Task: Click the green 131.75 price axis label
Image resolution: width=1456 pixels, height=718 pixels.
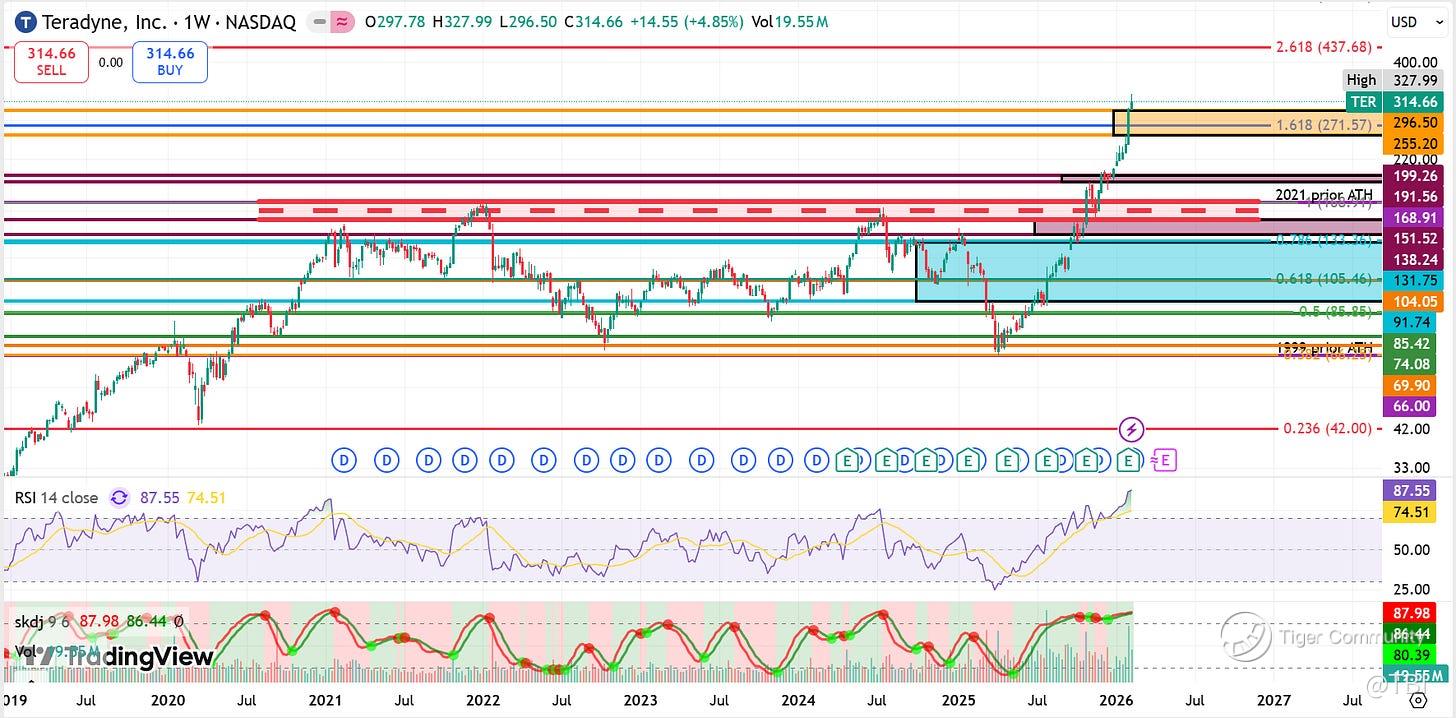Action: (1412, 280)
